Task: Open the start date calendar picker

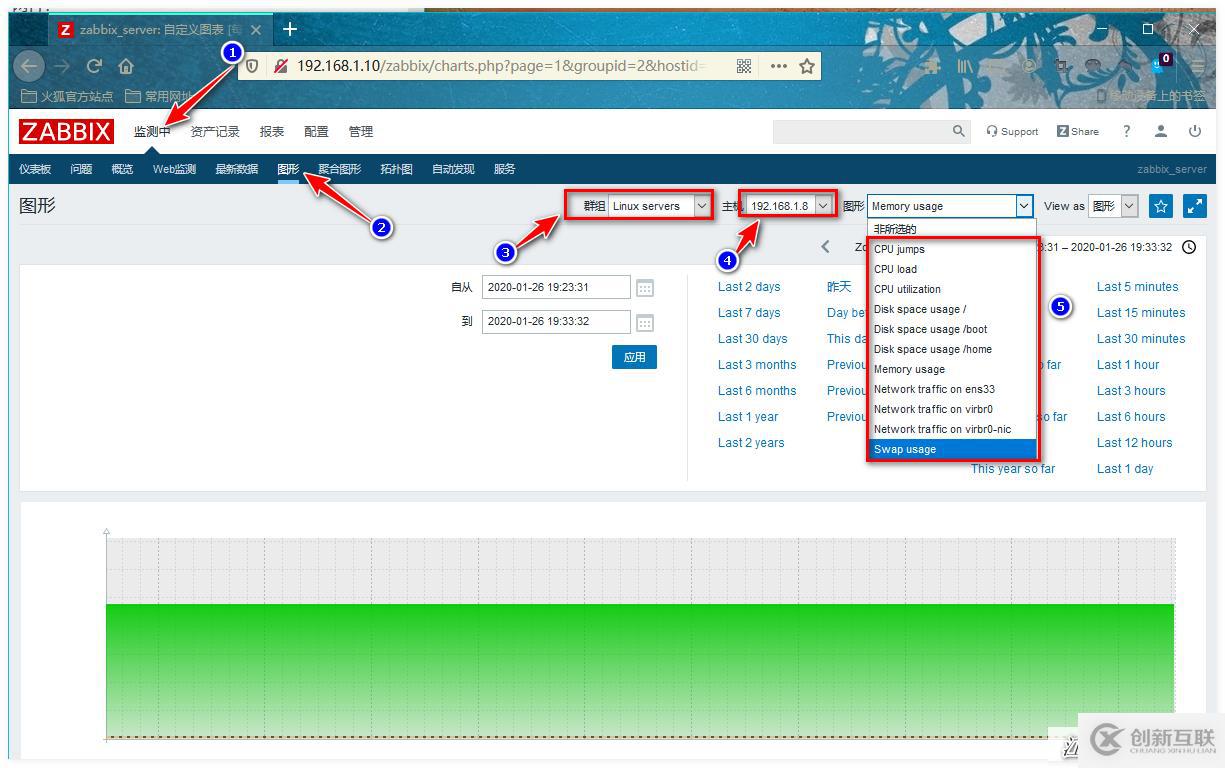Action: (x=645, y=288)
